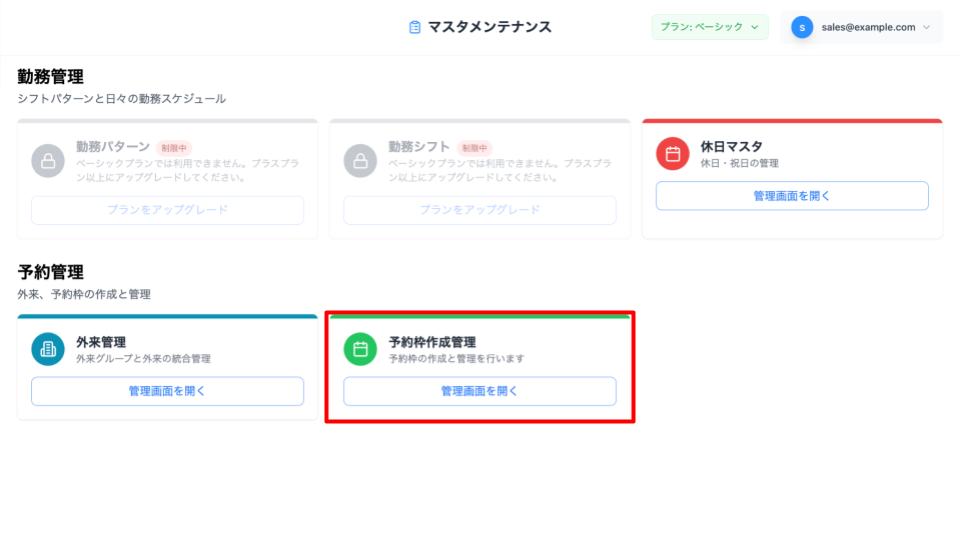
Task: Click the gray lock icon on 勤務パターン card
Action: click(x=47, y=160)
